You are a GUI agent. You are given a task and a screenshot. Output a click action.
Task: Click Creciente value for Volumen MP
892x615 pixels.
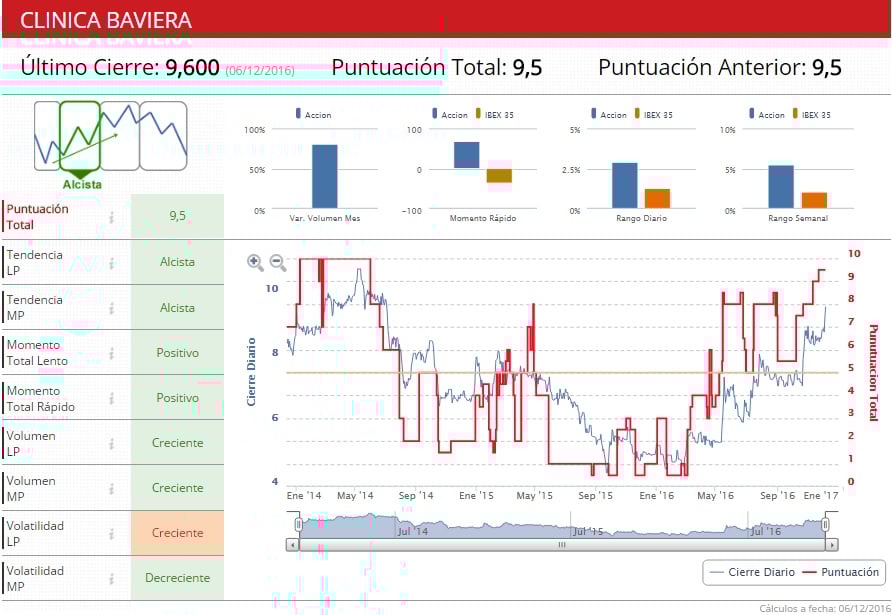point(177,488)
